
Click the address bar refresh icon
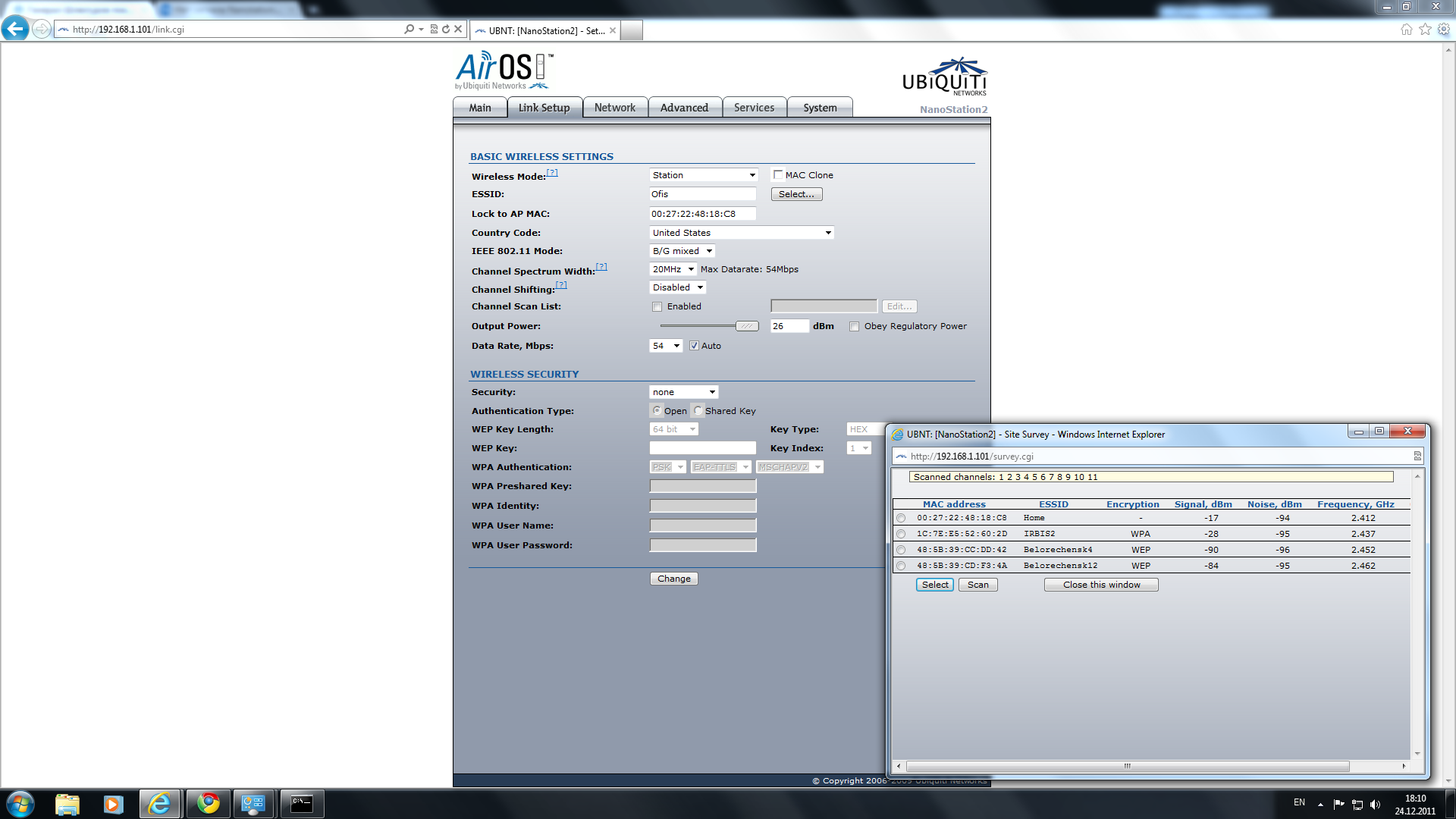[x=446, y=29]
